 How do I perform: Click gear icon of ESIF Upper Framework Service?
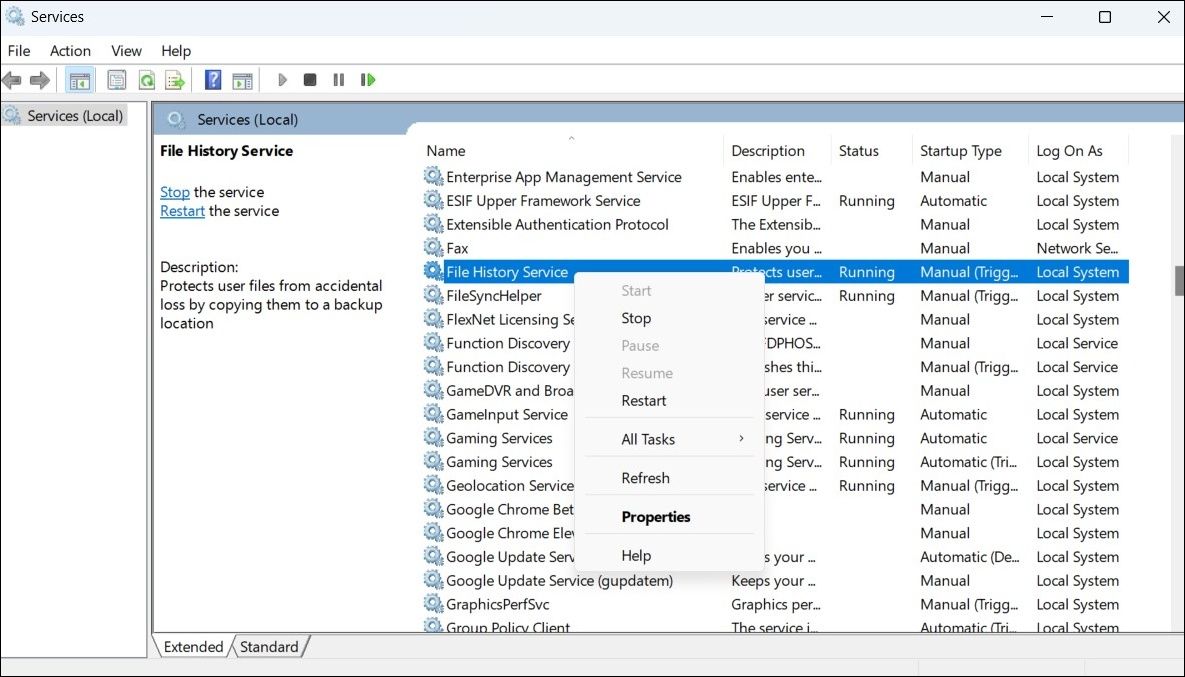click(433, 200)
